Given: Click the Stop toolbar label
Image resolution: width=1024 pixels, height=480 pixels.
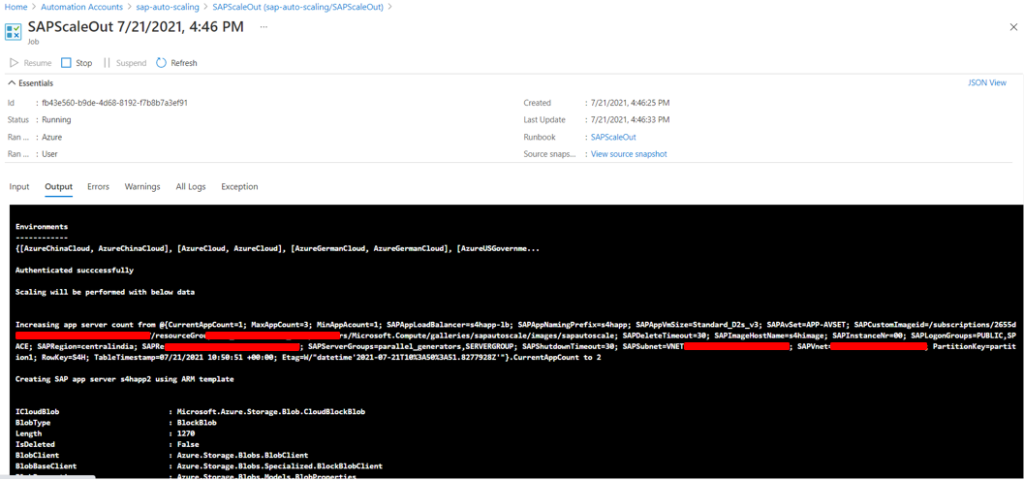Looking at the screenshot, I should [84, 63].
